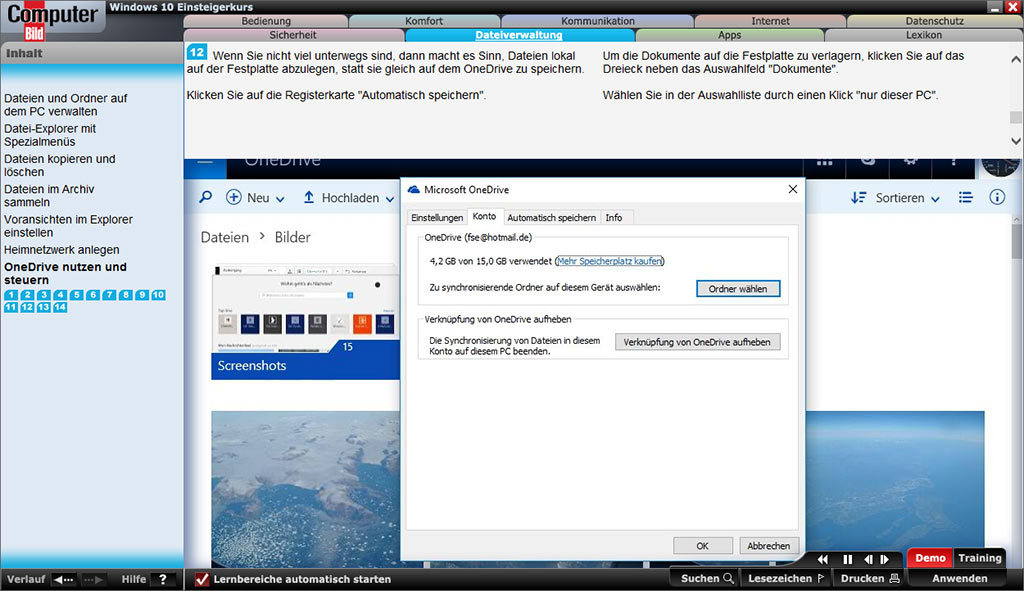Open the Sicherheit course tab
1024x591 pixels.
(293, 35)
